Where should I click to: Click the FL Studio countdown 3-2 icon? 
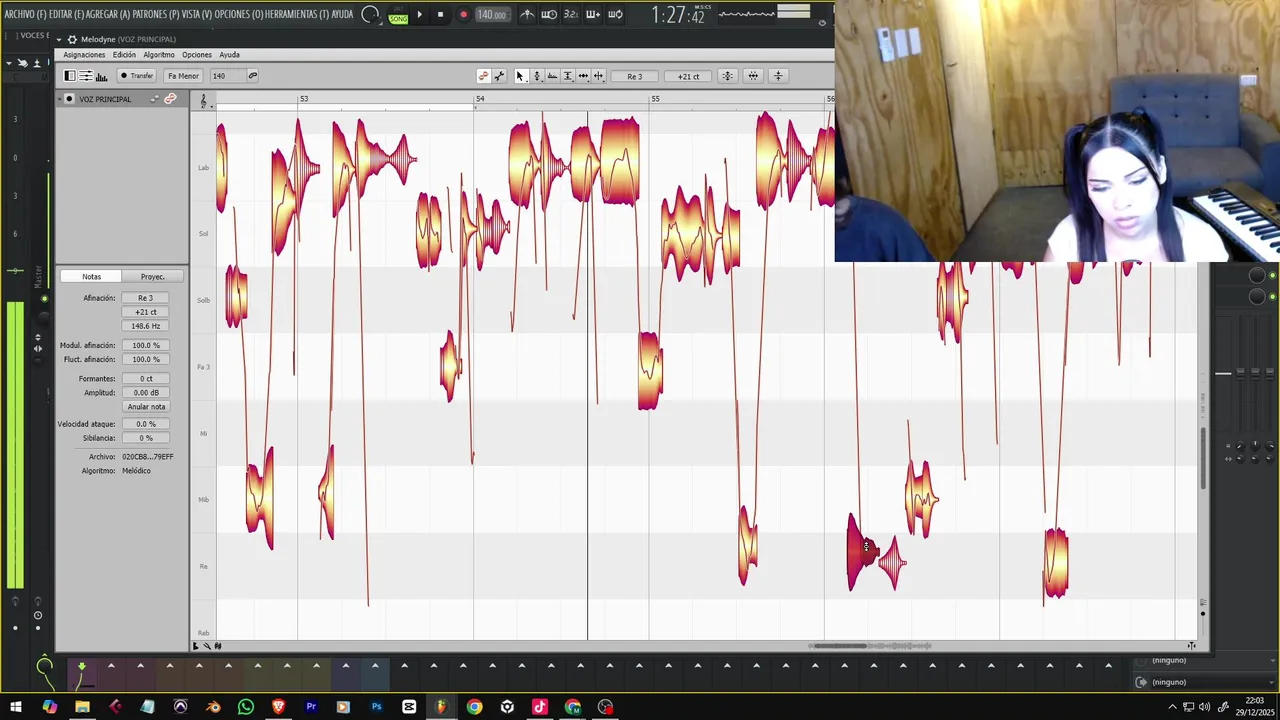571,14
